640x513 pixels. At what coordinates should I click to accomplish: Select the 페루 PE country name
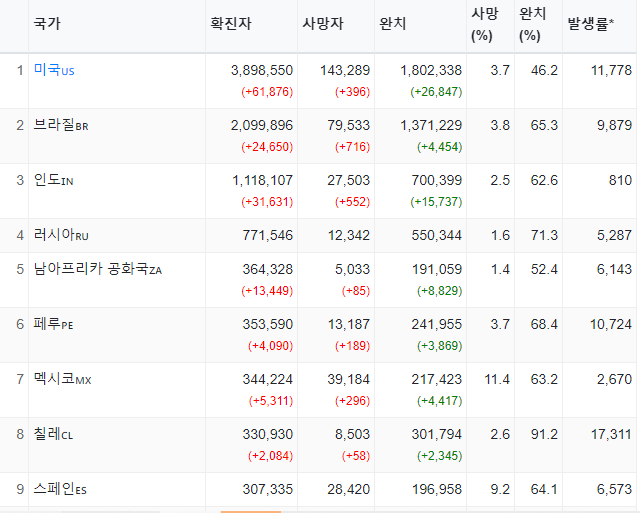click(x=53, y=324)
